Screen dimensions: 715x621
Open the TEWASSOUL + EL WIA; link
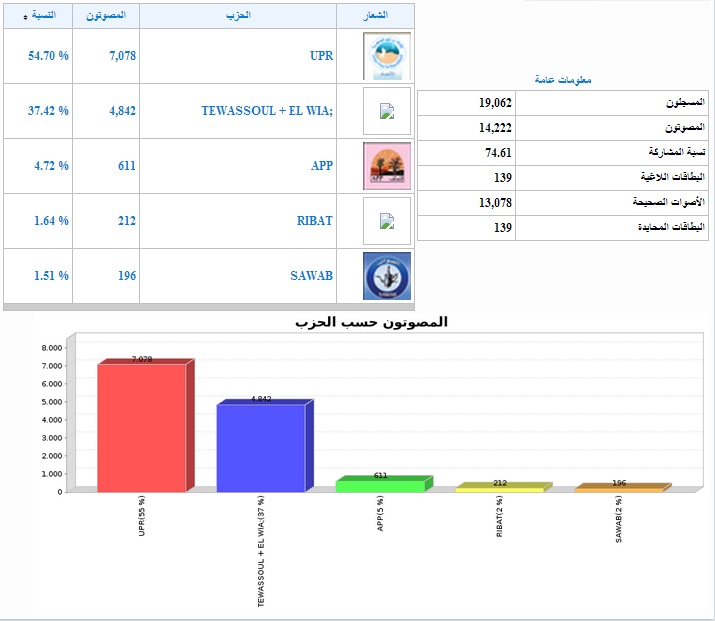pos(267,111)
